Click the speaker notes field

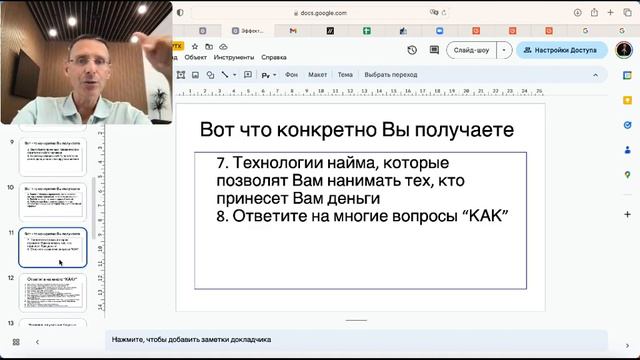(356, 340)
